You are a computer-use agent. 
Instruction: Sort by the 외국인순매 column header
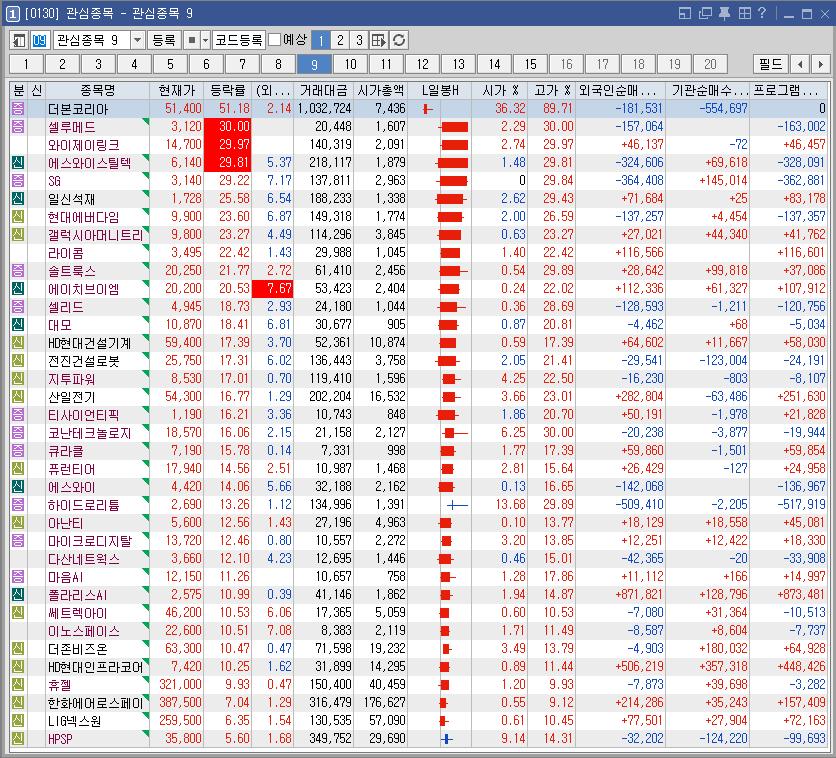pyautogui.click(x=620, y=91)
